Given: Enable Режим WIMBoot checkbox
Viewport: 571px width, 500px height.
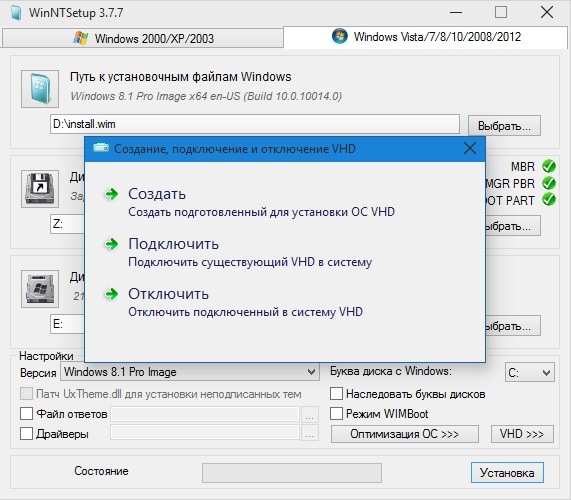Looking at the screenshot, I should [336, 414].
